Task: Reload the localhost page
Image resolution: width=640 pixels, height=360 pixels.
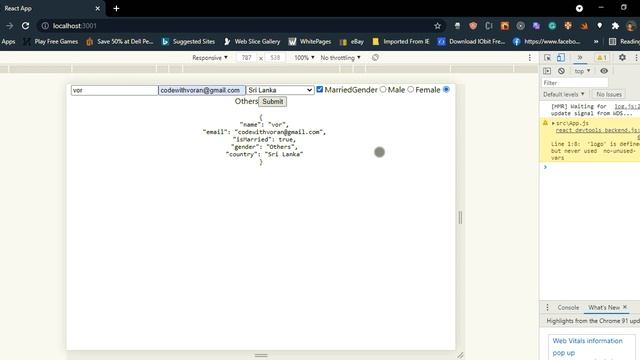Action: click(x=25, y=26)
